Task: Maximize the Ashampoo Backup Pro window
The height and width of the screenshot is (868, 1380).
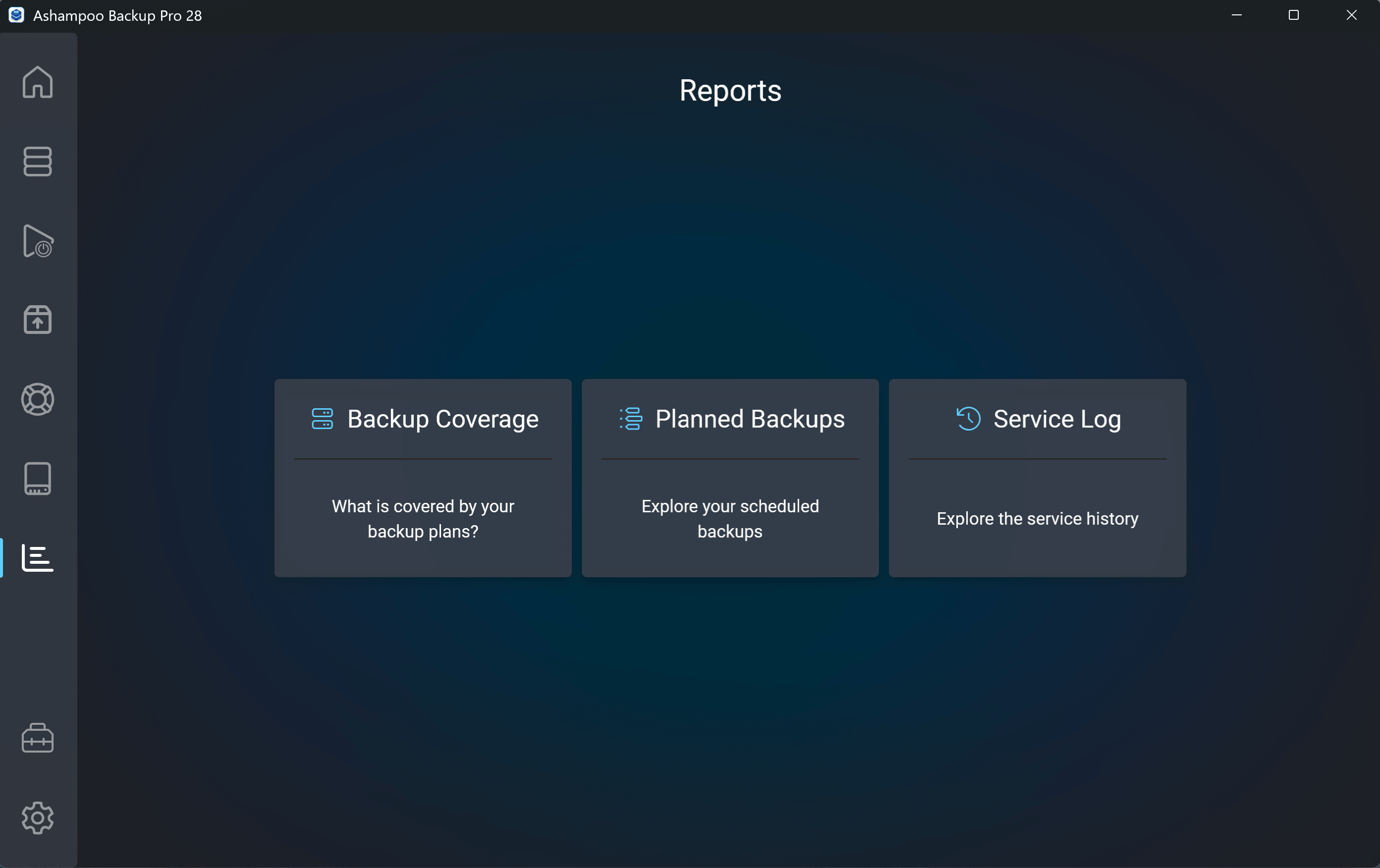Action: 1293,15
